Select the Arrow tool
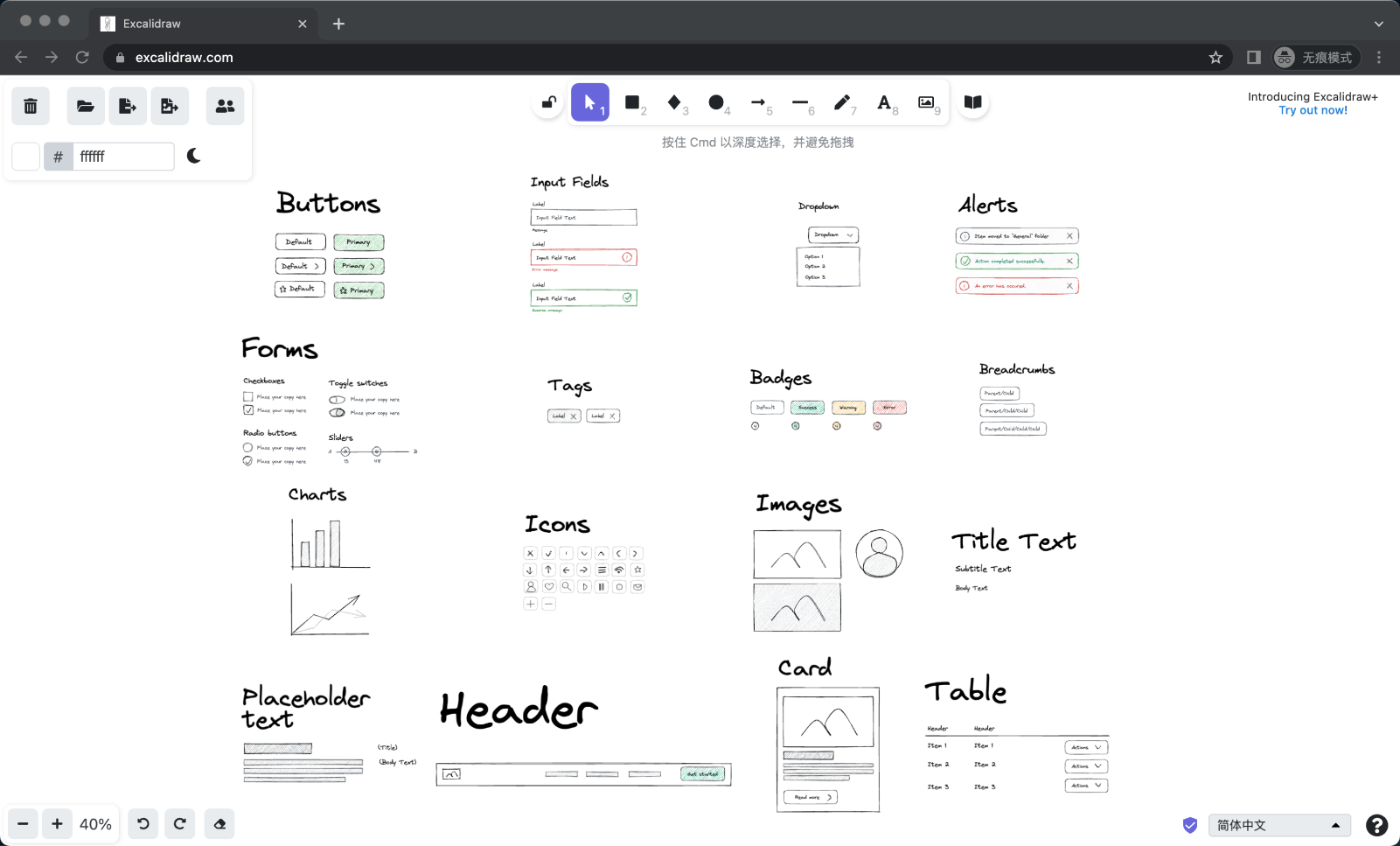Viewport: 1400px width, 846px height. coord(758,102)
